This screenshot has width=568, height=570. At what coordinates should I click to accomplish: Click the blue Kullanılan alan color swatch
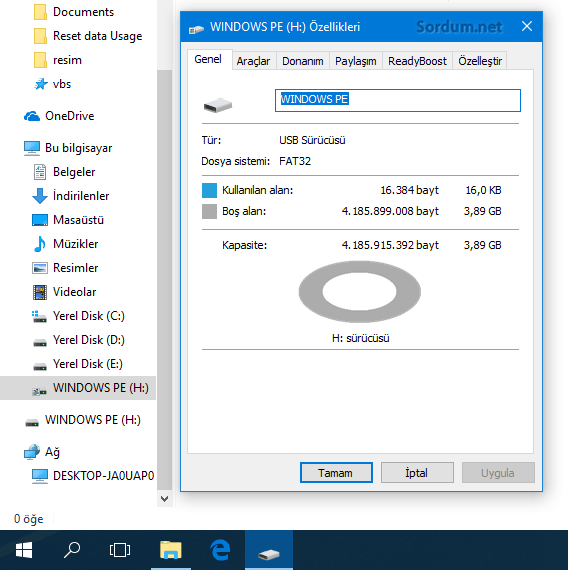point(209,190)
